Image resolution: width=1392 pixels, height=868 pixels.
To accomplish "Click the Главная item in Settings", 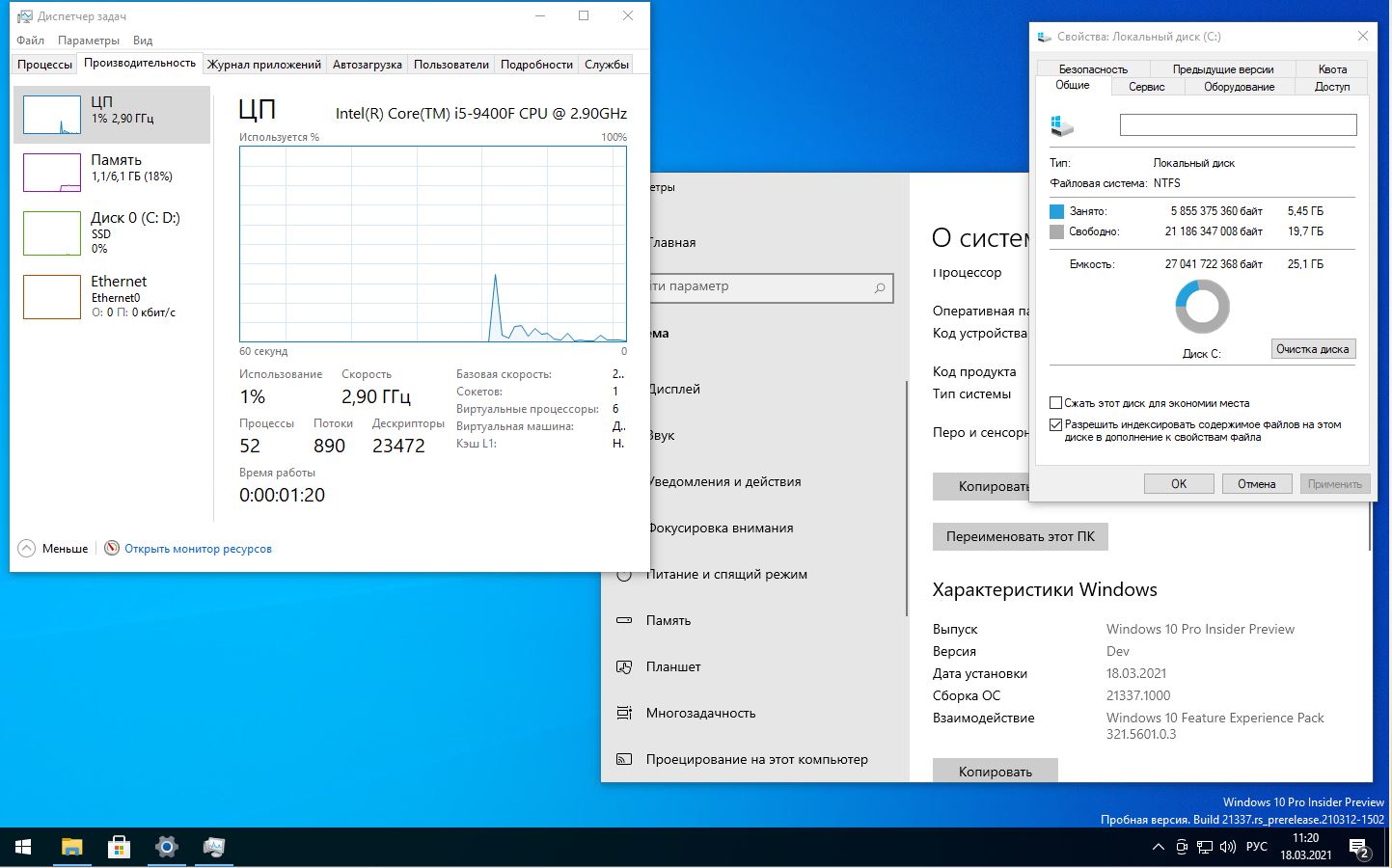I will [x=672, y=242].
